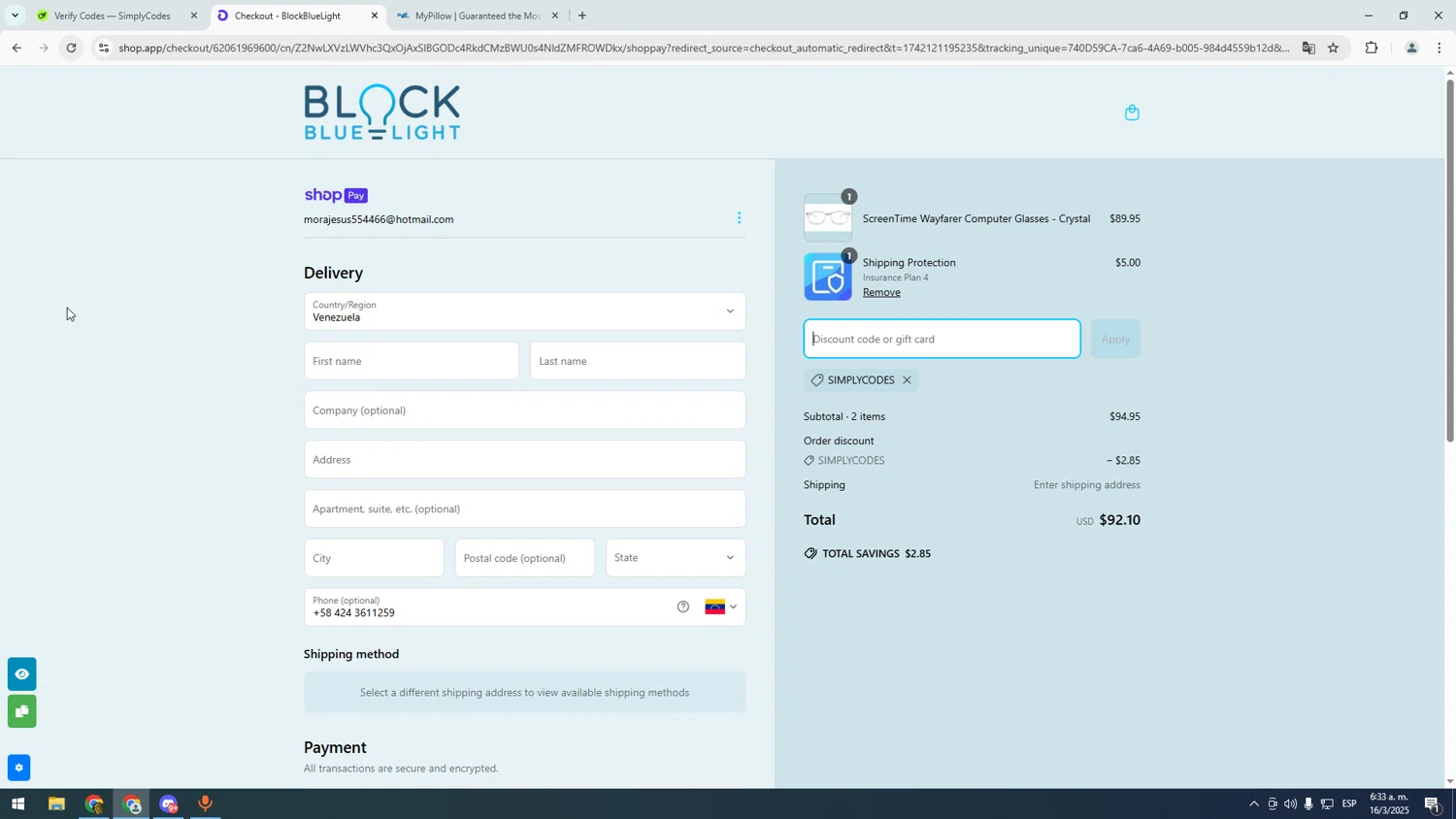Click the browser address bar URL
The width and height of the screenshot is (1456, 819).
[704, 48]
